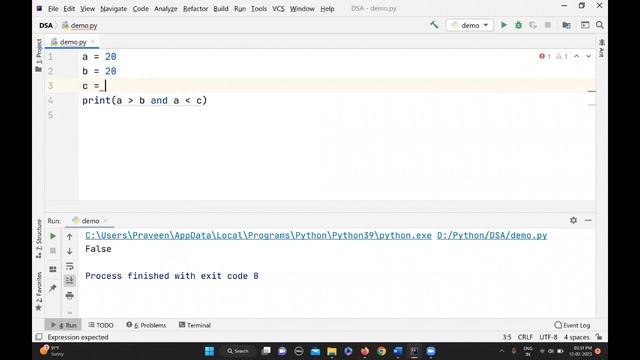Click demo.py in the navigation breadcrumb
640x360 pixels.
pos(80,25)
